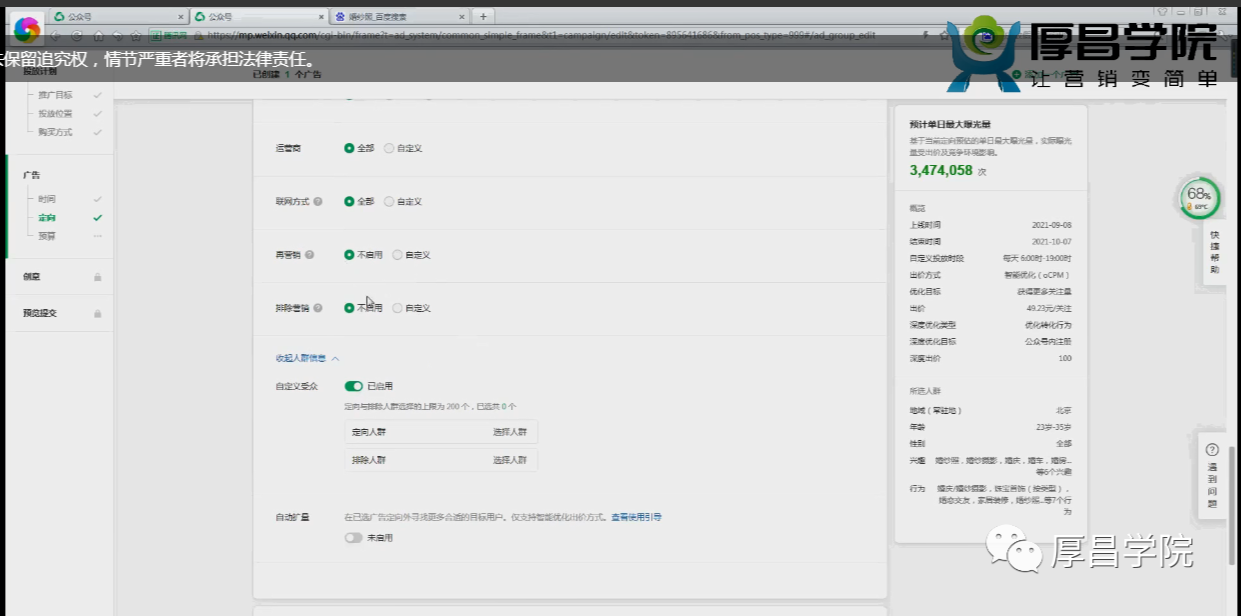
Task: Click the lock icon next to 创意
Action: pyautogui.click(x=97, y=277)
